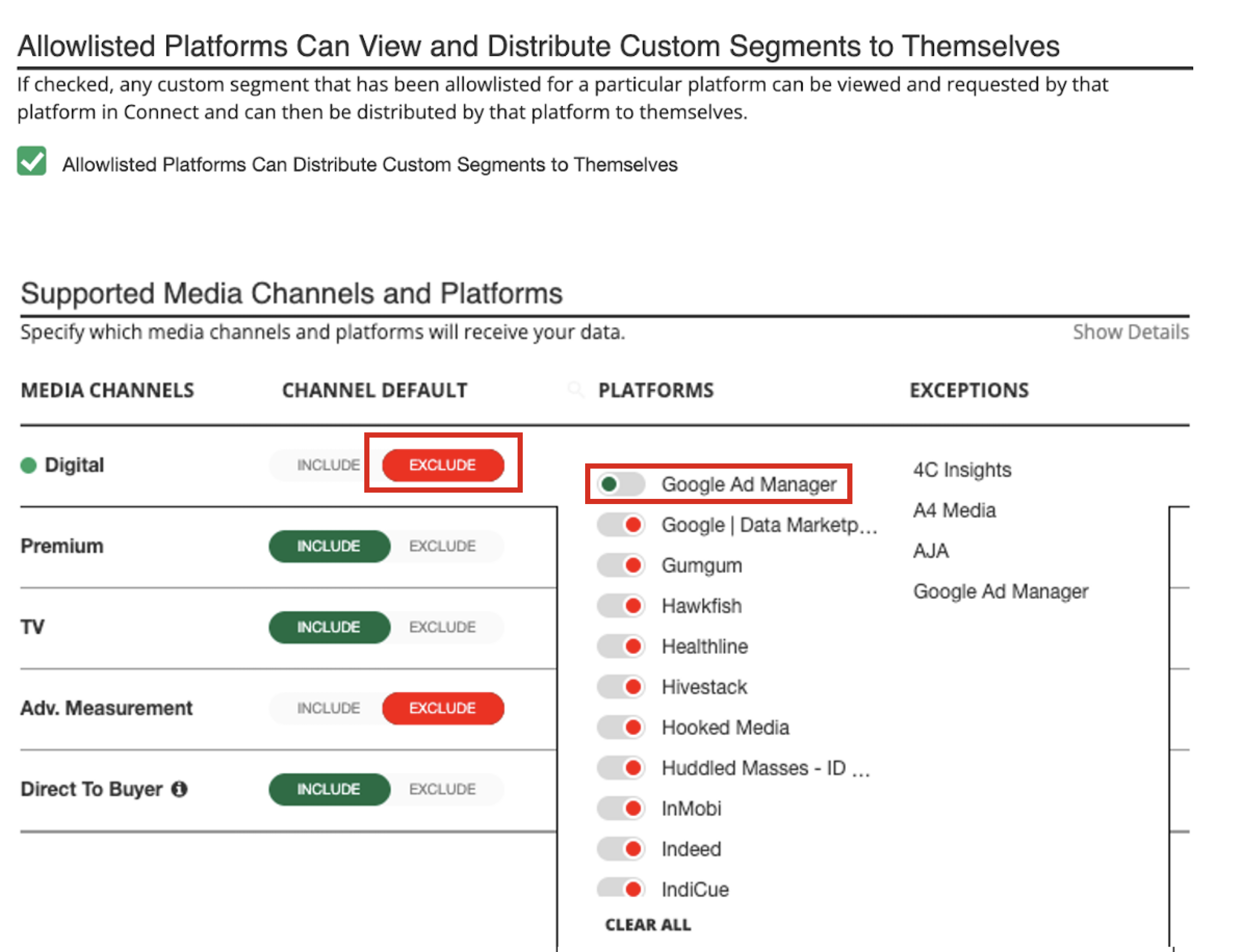Toggle the Huddled Masses - ID platform switch
The height and width of the screenshot is (952, 1243).
click(x=621, y=768)
